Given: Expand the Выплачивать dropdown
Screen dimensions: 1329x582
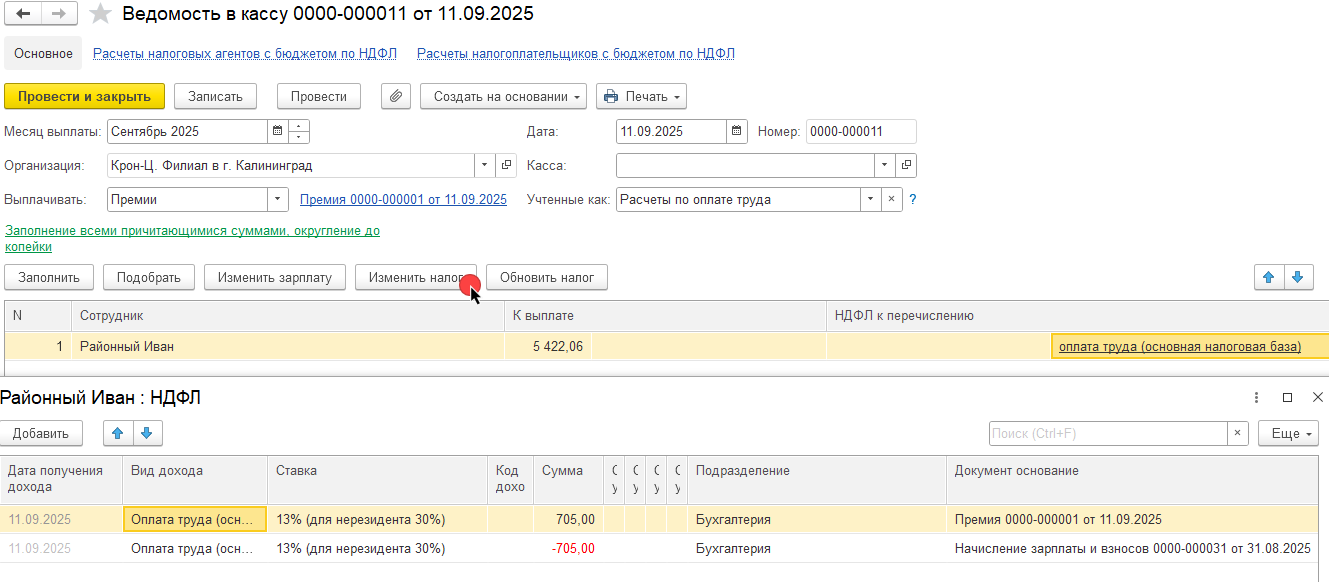Looking at the screenshot, I should [278, 199].
